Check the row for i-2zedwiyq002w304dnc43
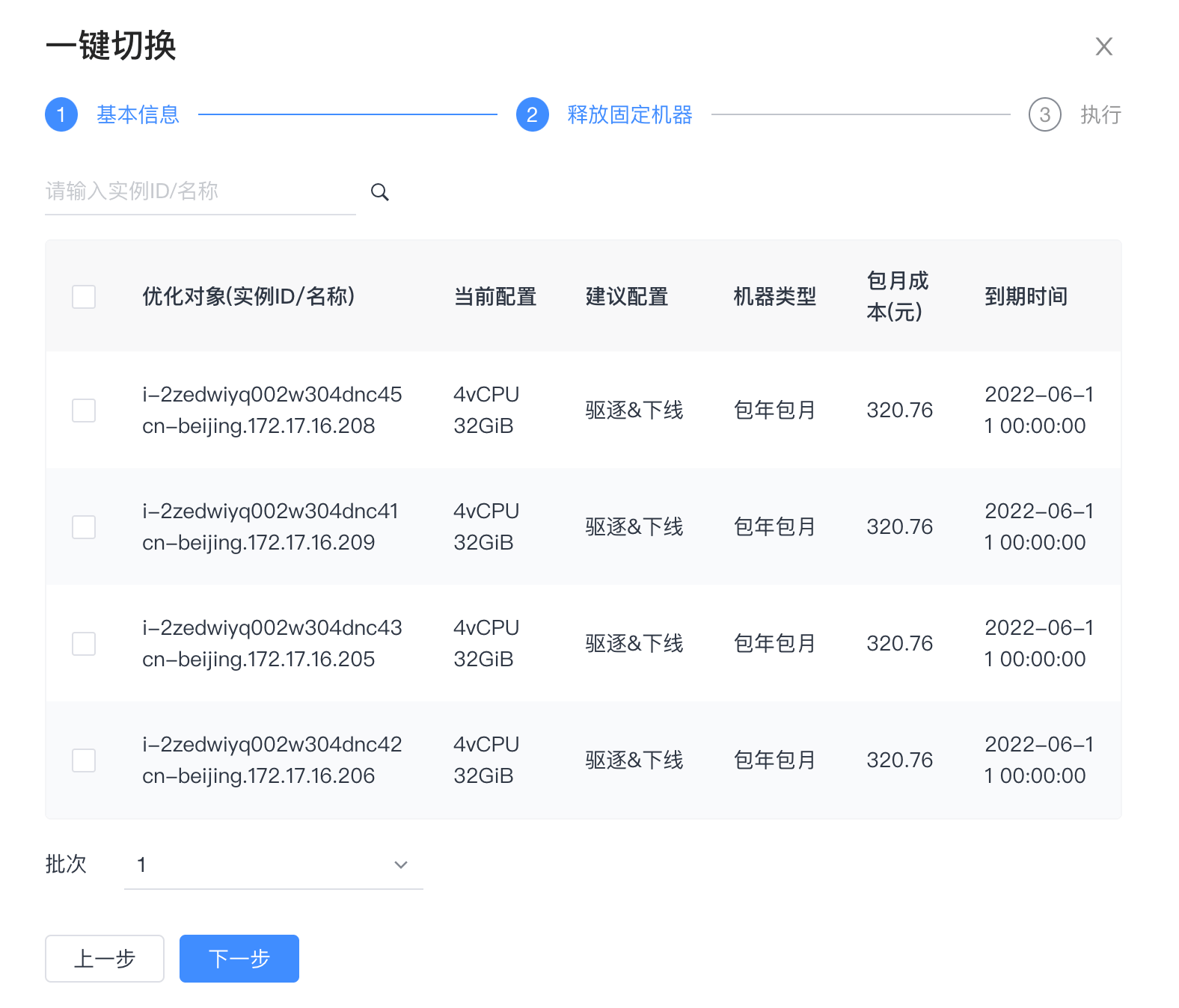This screenshot has width=1179, height=1008. (84, 644)
